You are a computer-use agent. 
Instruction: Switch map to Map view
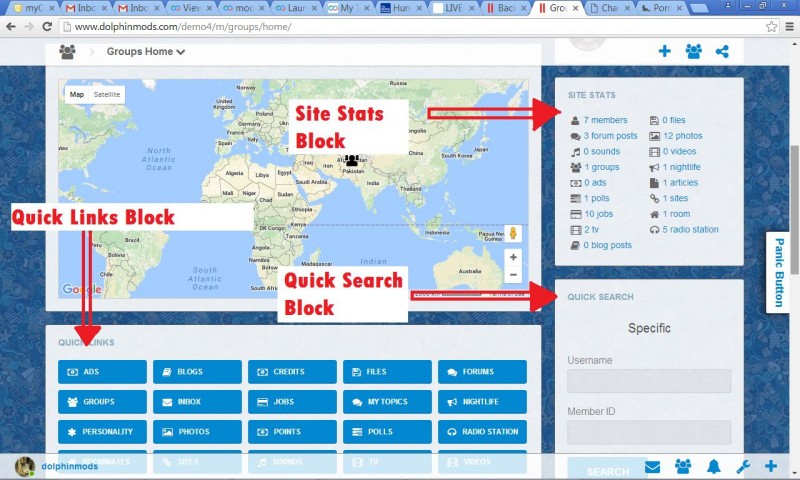point(77,94)
